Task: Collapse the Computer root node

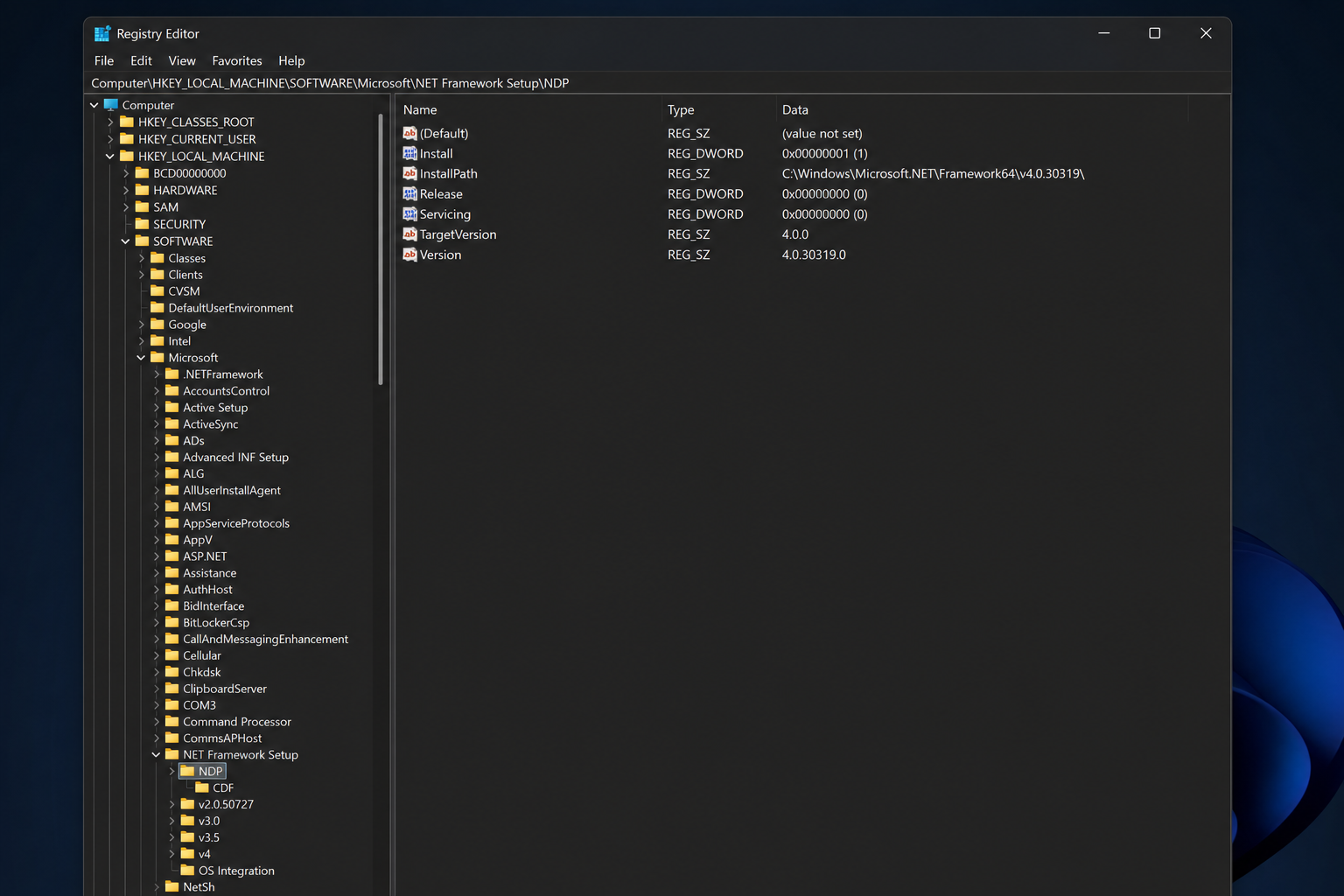Action: (x=94, y=105)
